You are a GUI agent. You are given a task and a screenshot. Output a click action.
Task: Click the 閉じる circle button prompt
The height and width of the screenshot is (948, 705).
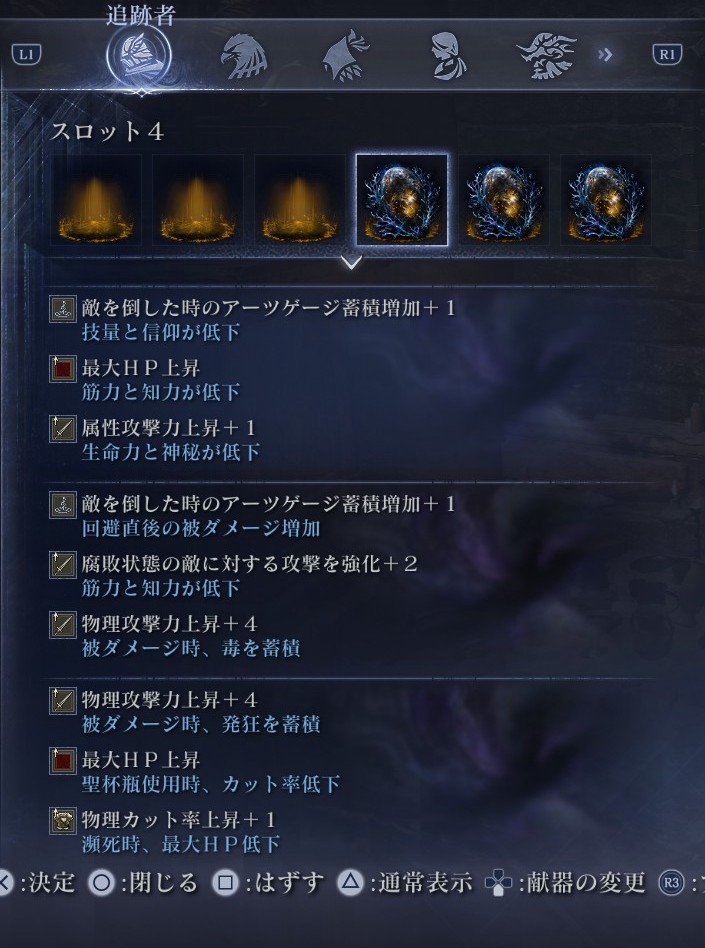(x=143, y=883)
